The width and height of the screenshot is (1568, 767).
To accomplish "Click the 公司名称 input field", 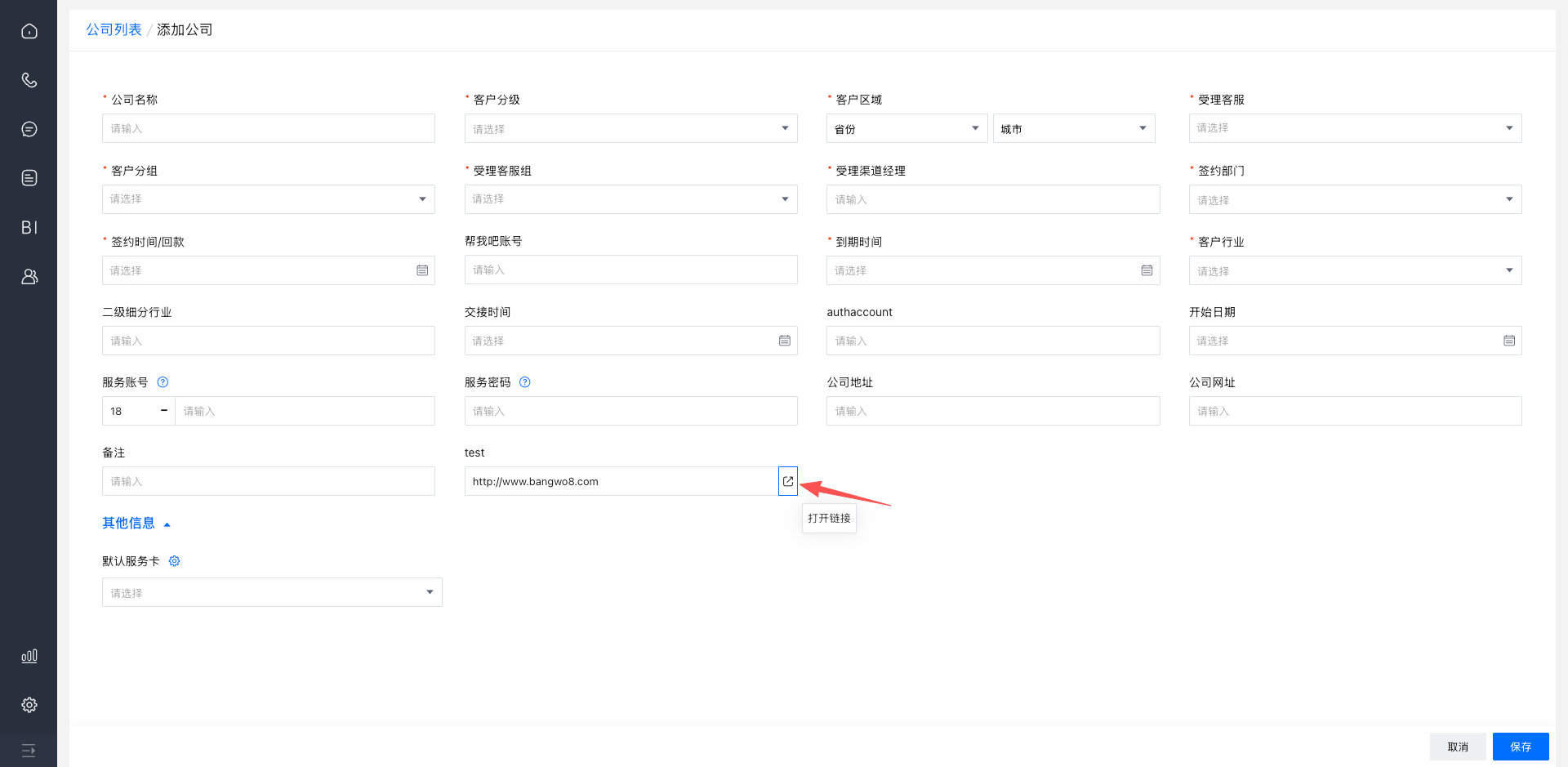I will point(269,128).
